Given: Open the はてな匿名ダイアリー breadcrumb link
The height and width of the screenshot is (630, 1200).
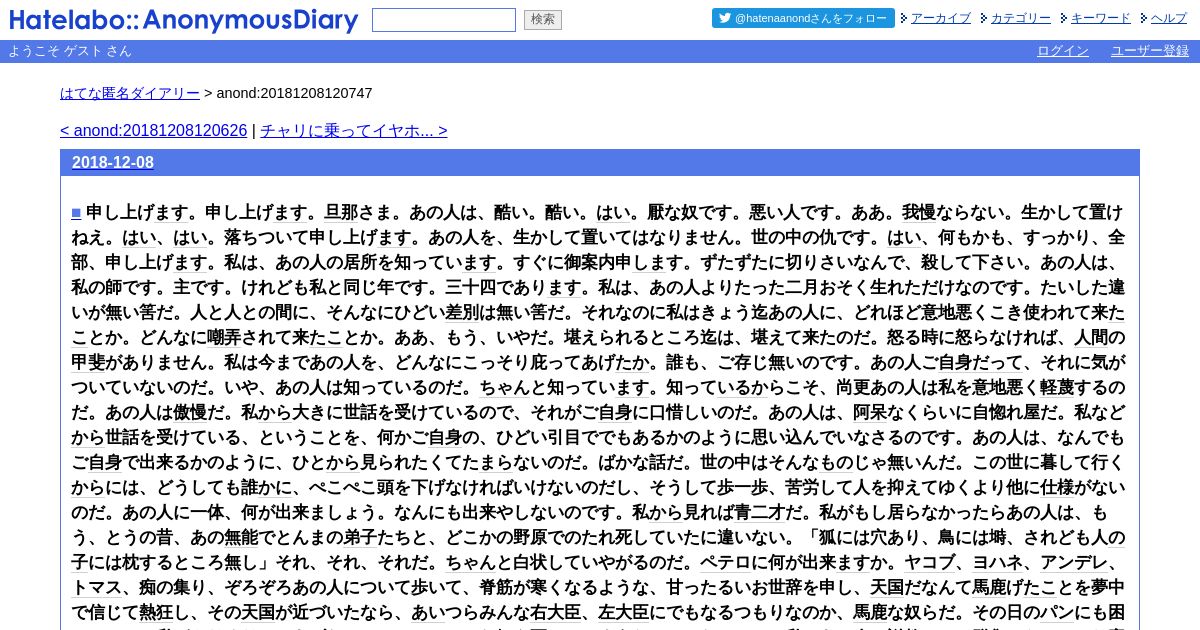Looking at the screenshot, I should point(130,93).
